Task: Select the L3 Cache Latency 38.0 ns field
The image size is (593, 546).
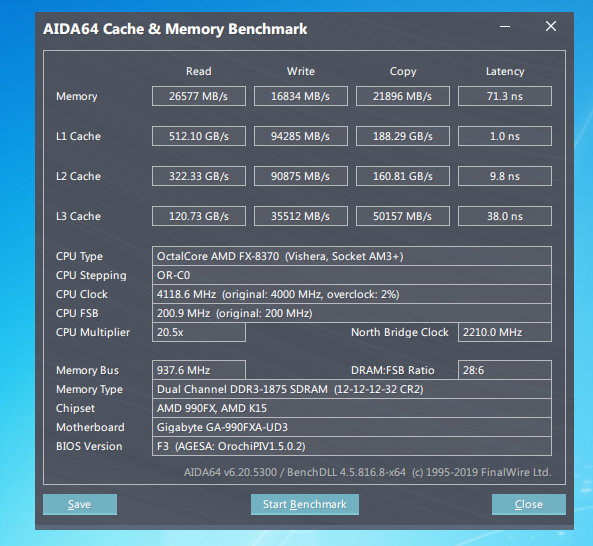Action: (x=505, y=216)
